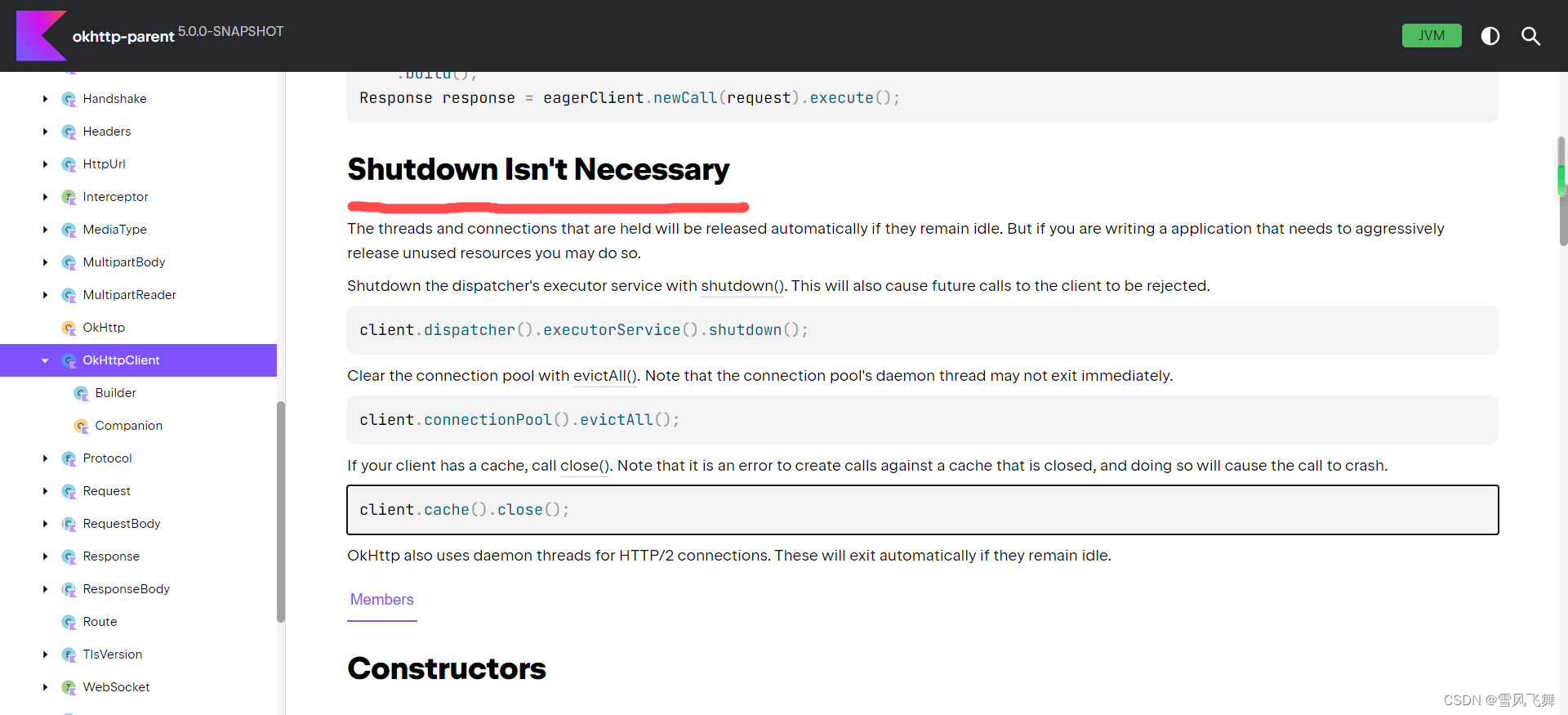Click the Shutdown Isn't Necessary heading
The image size is (1568, 715).
(538, 169)
